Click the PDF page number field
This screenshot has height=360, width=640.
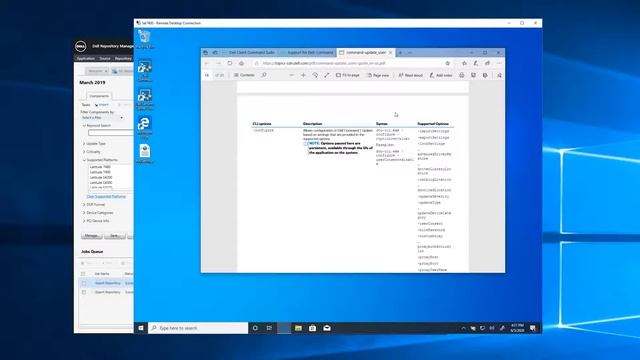coord(207,75)
